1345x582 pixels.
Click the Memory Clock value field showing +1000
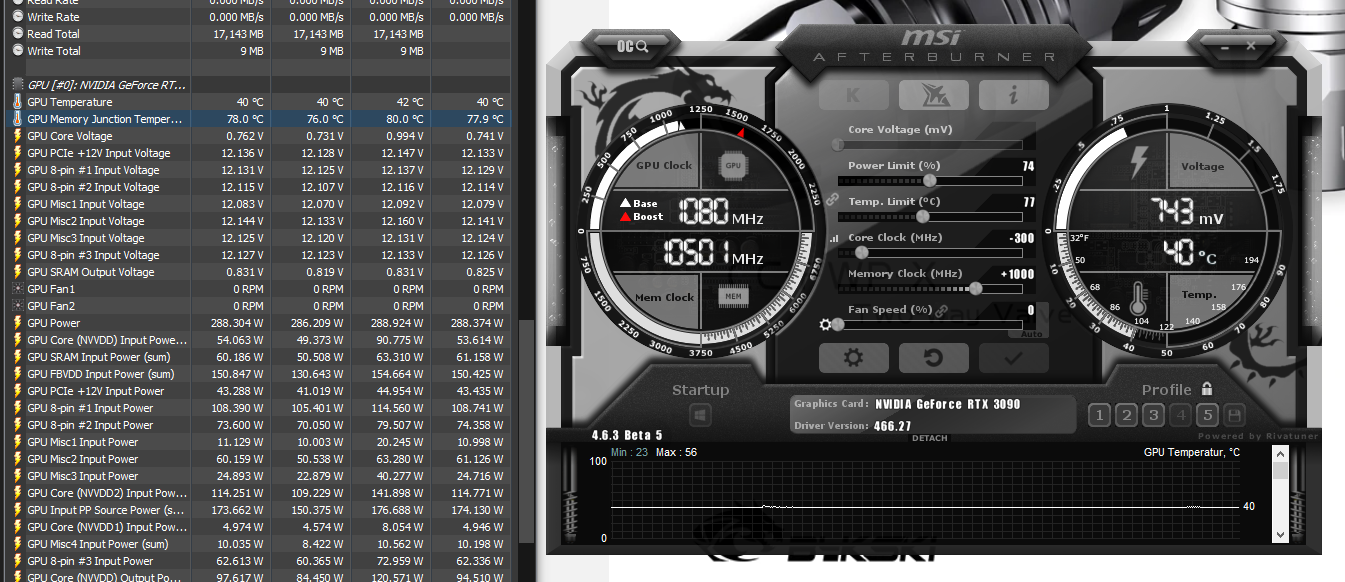click(1017, 274)
